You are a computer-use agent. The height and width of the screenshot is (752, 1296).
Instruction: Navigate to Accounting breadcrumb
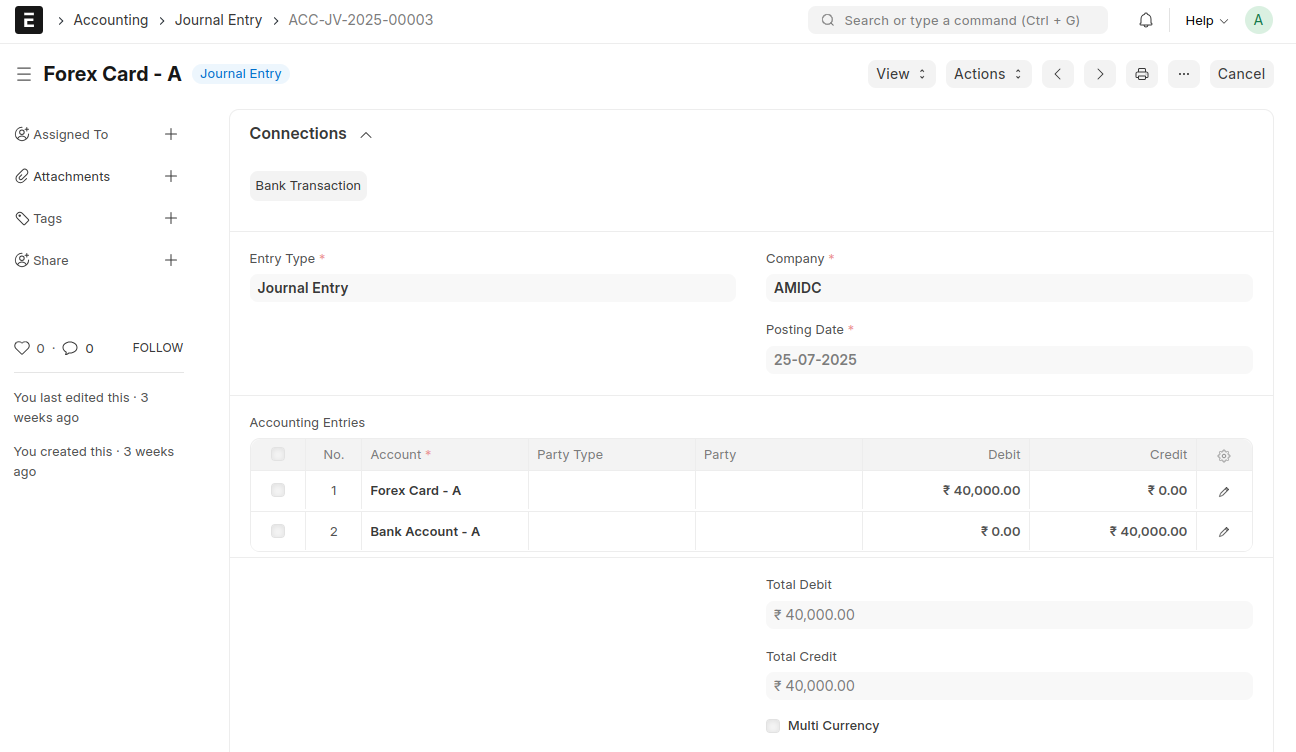110,20
